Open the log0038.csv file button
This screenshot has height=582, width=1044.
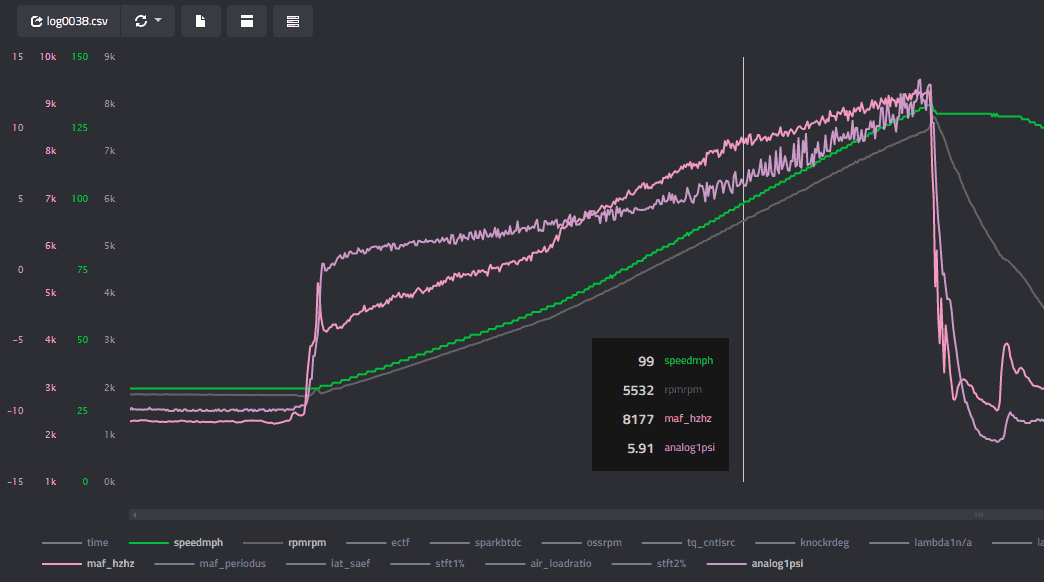click(69, 21)
